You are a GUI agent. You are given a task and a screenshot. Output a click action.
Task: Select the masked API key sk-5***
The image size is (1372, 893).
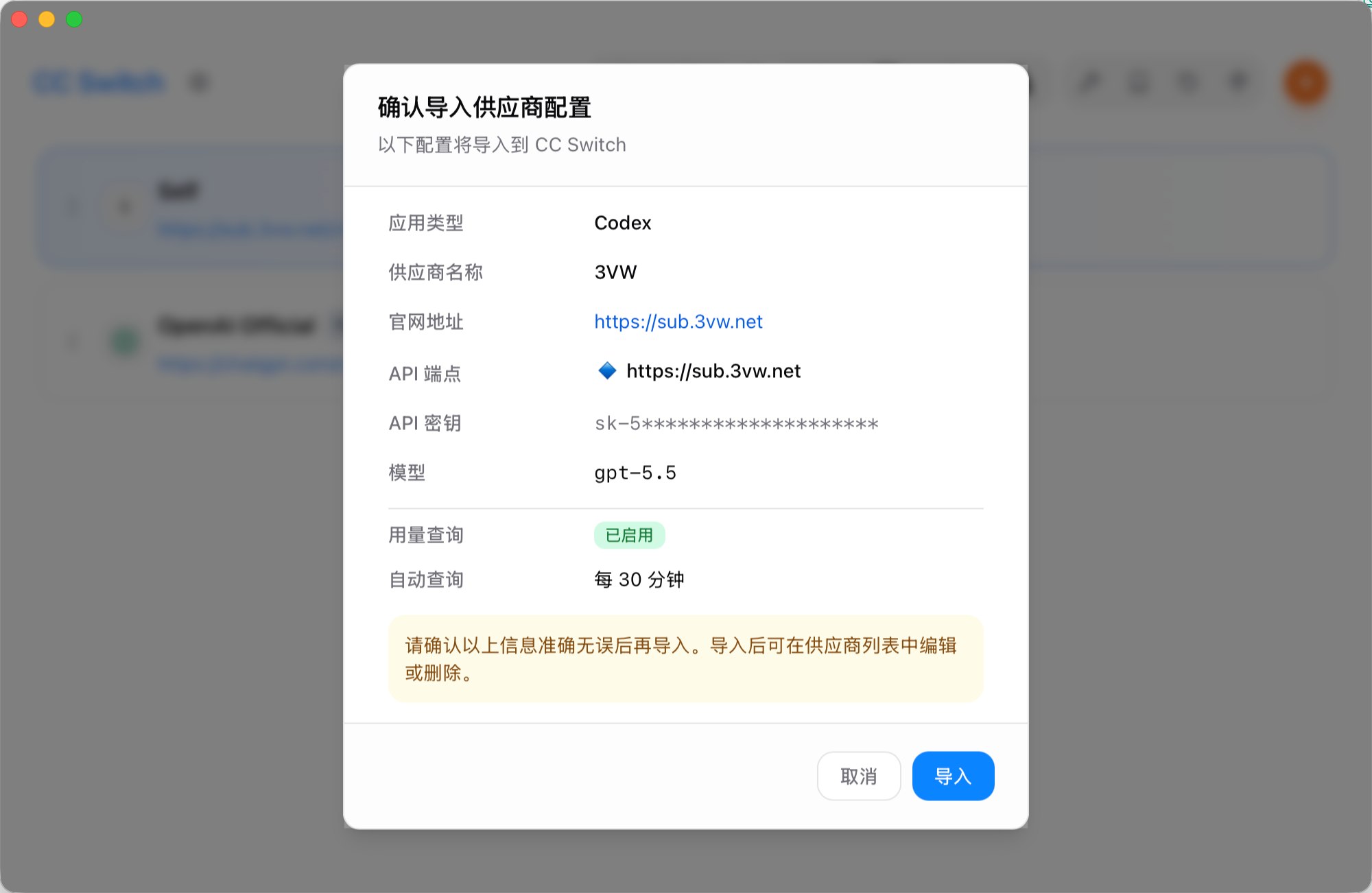click(736, 423)
